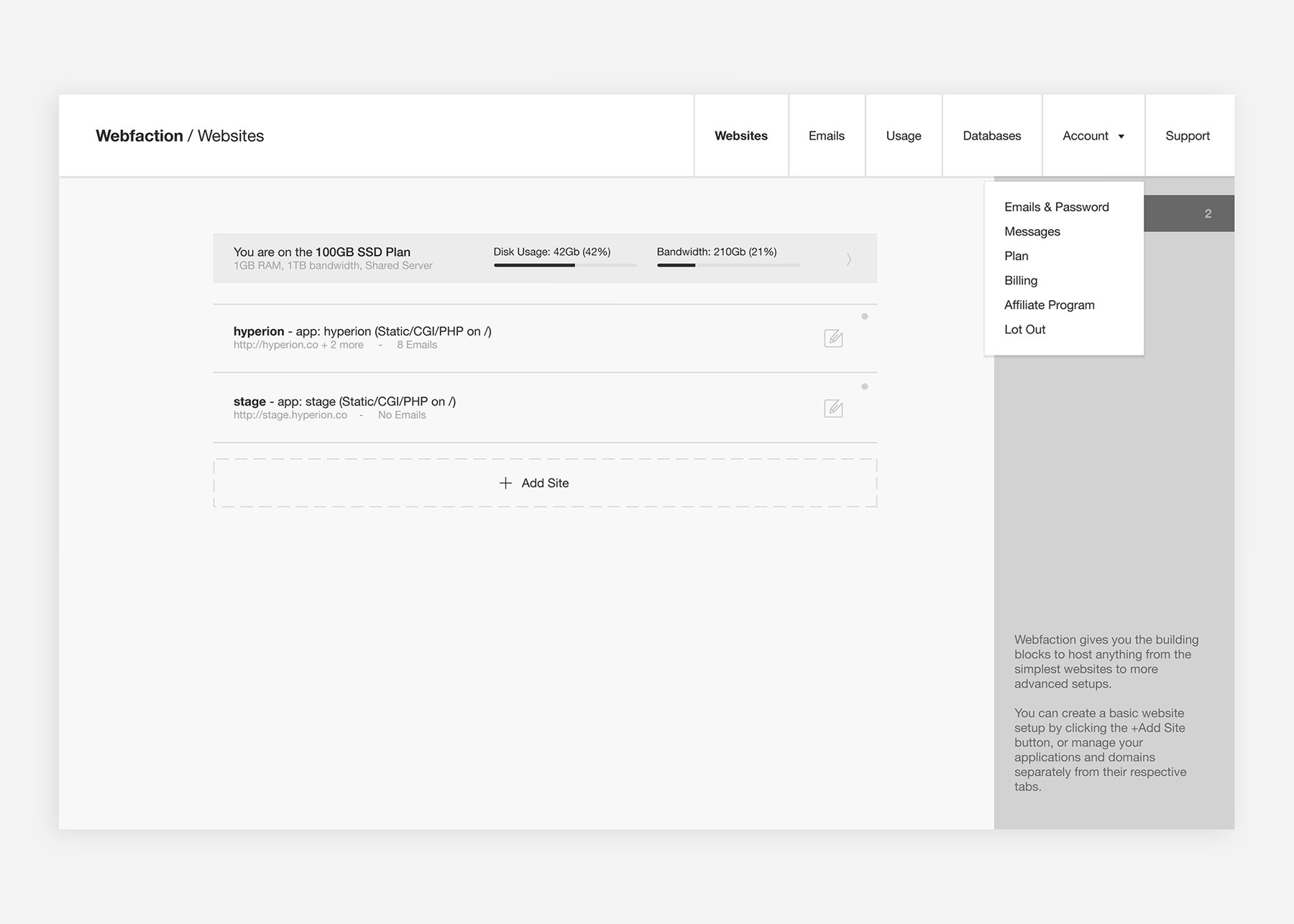This screenshot has height=924, width=1294.
Task: Click the 'Disk Usage: 42Gb (42%)' label
Action: (552, 251)
